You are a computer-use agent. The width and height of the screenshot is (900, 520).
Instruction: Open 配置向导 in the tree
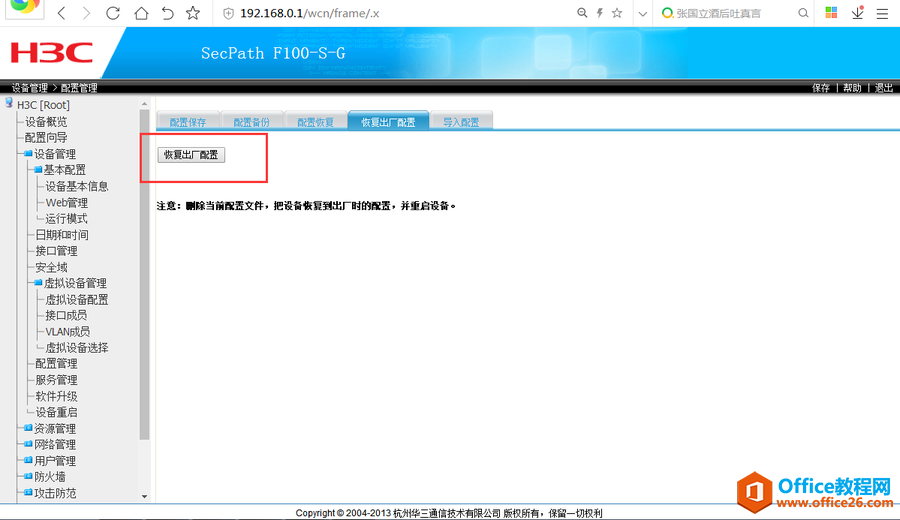(x=46, y=138)
